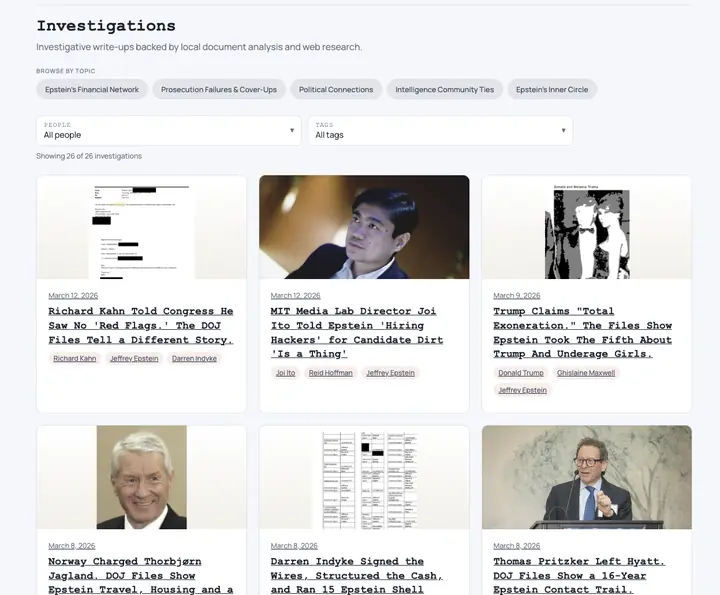
Task: Click the March 9, 2026 date link
Action: [x=517, y=296]
